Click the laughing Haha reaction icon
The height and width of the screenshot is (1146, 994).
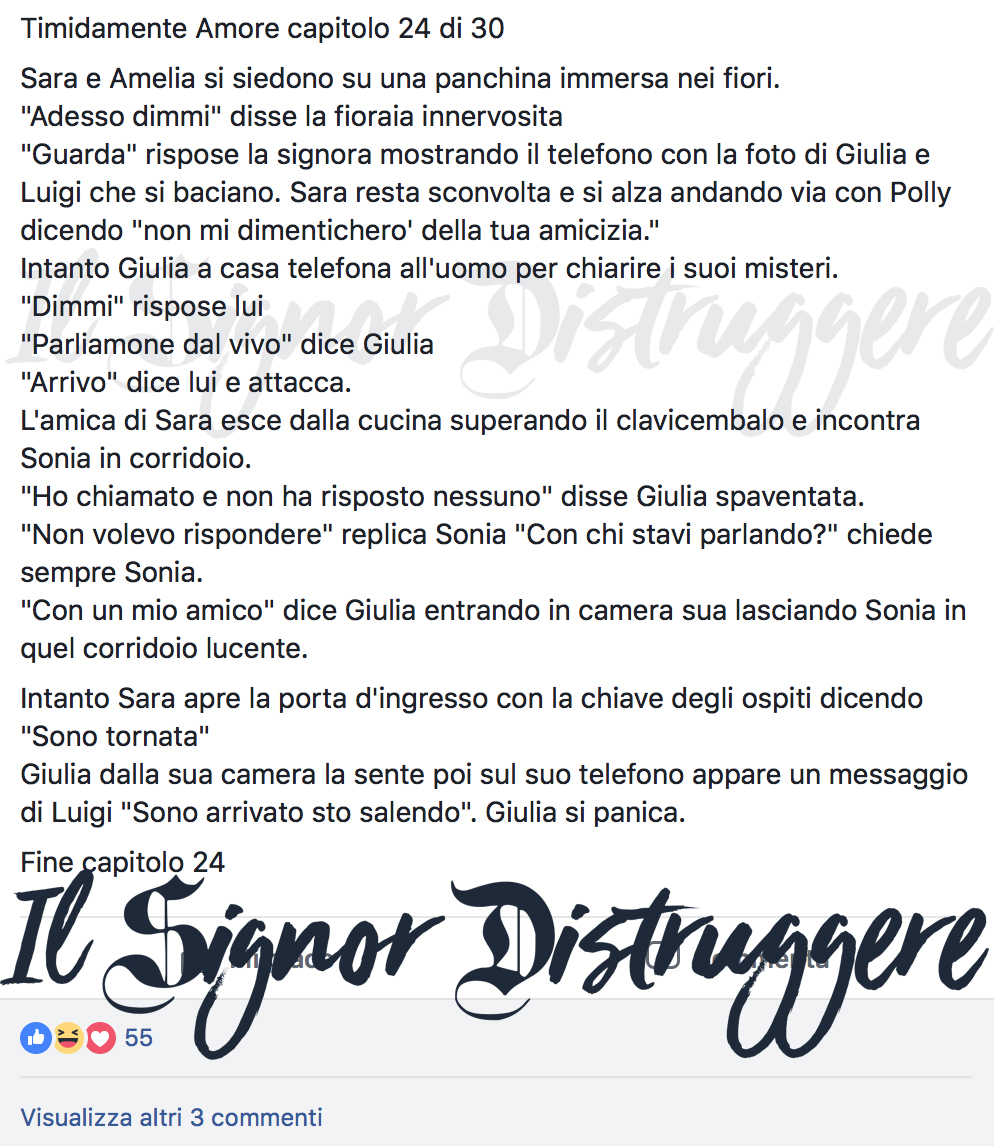pyautogui.click(x=68, y=1038)
